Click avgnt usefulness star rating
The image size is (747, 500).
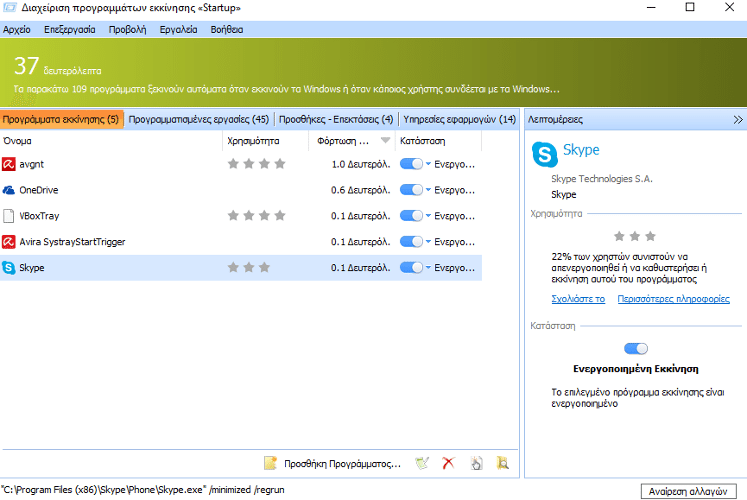[256, 164]
